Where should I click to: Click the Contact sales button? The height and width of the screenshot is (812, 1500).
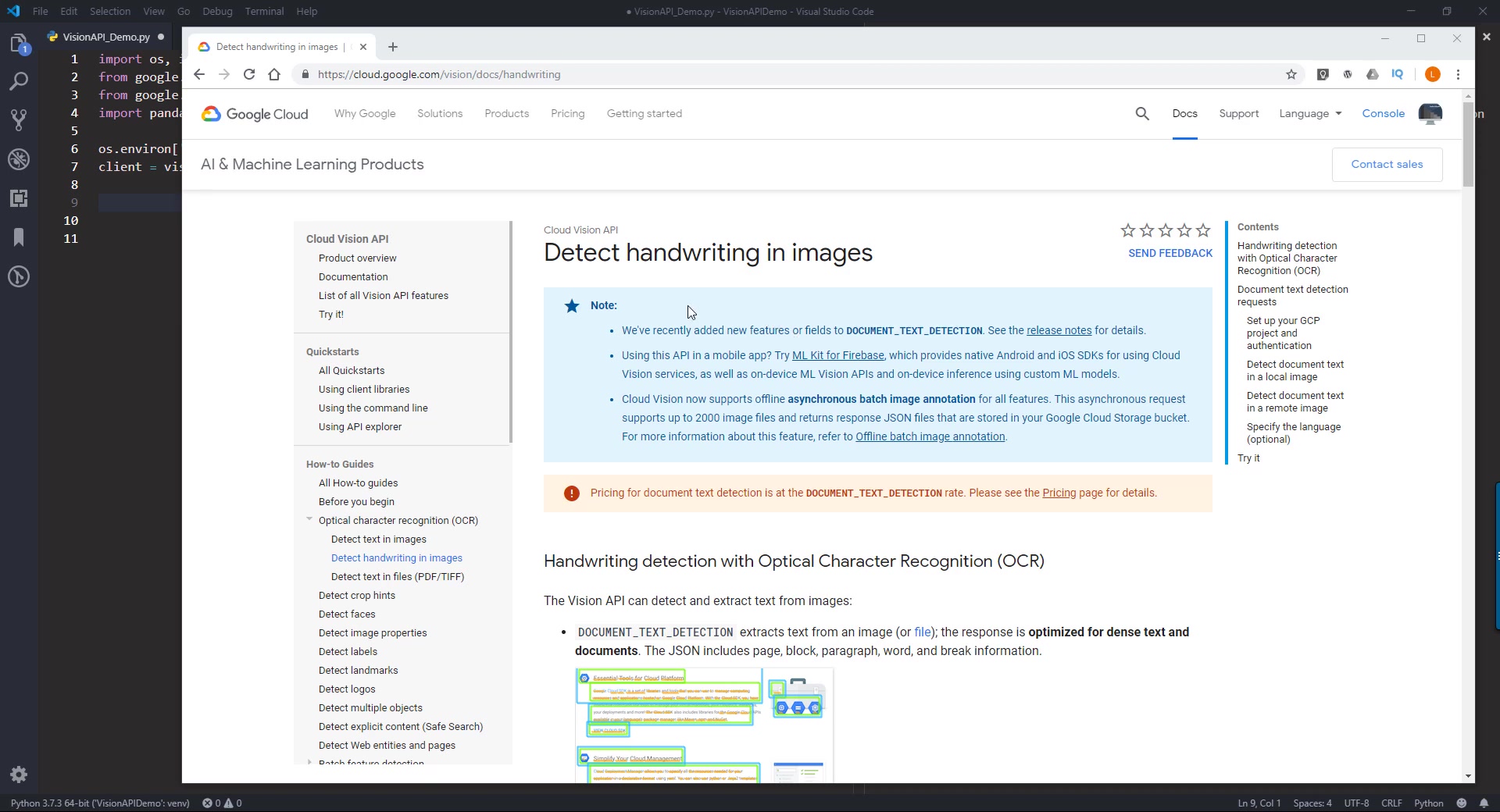pos(1387,165)
